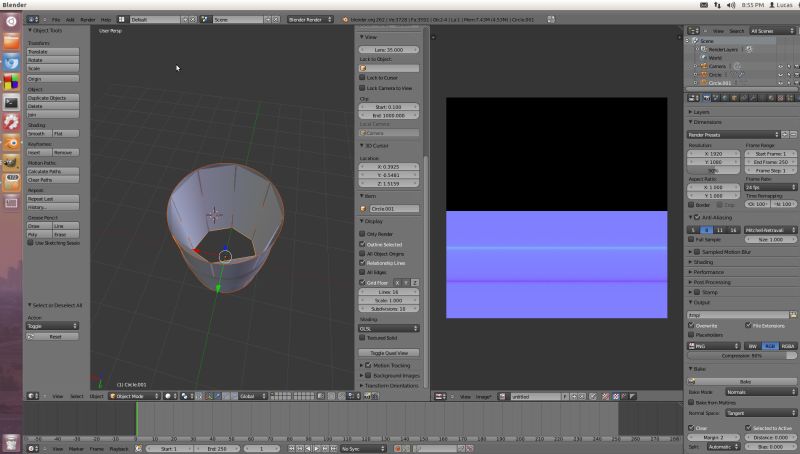Viewport: 800px width, 454px height.
Task: Click the remove render preset minus icon
Action: (x=793, y=135)
